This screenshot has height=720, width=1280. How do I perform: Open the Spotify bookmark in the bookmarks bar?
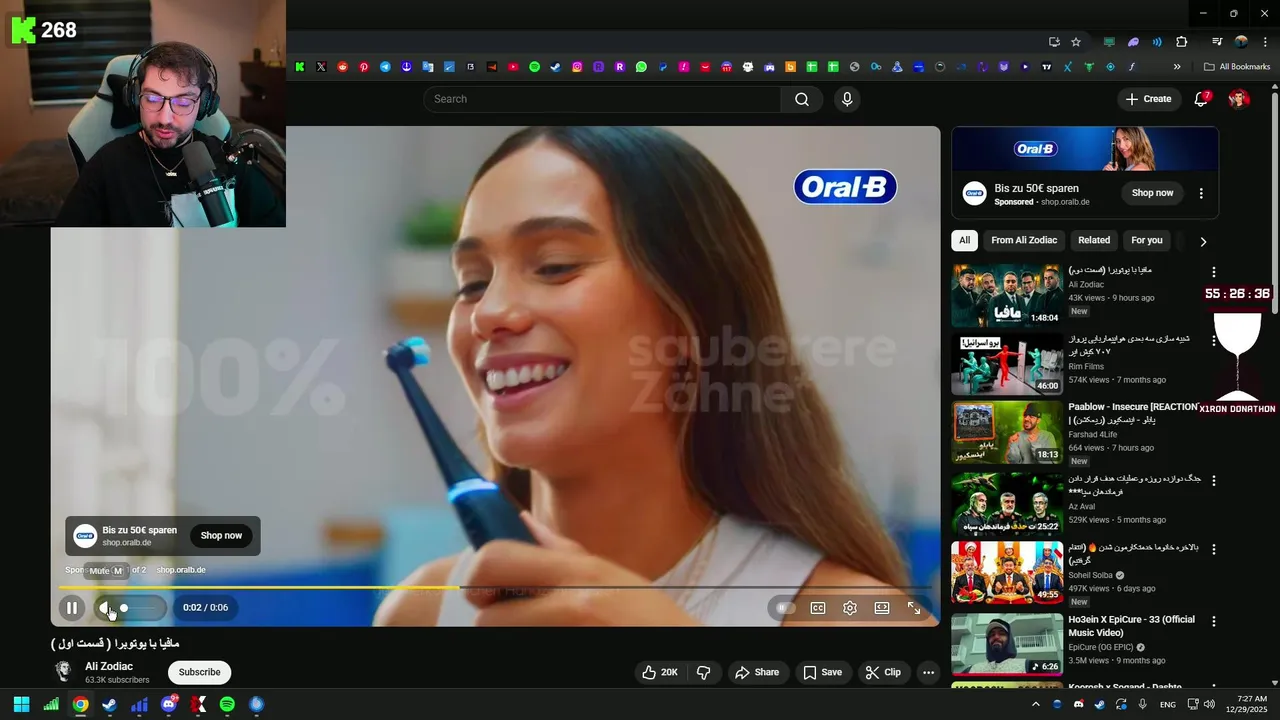[534, 67]
